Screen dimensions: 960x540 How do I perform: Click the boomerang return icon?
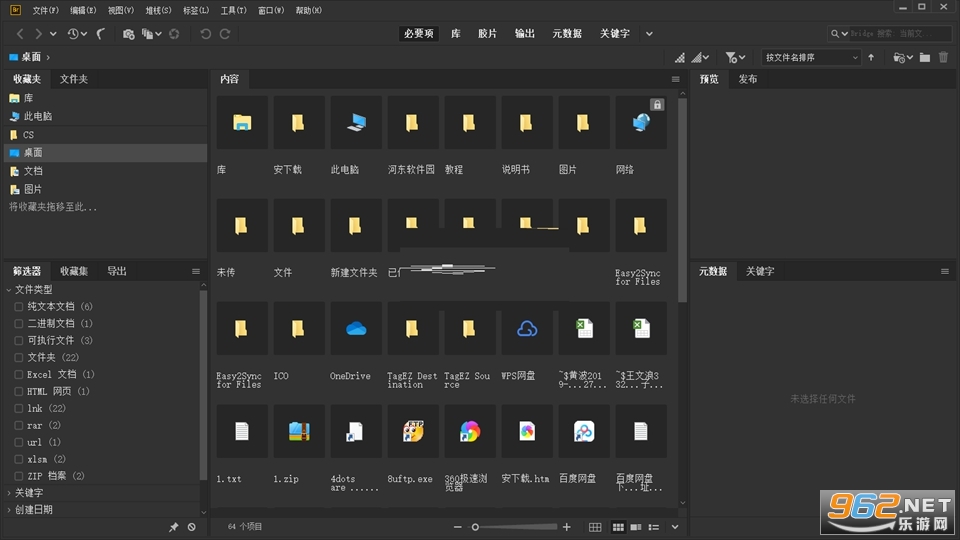(101, 34)
